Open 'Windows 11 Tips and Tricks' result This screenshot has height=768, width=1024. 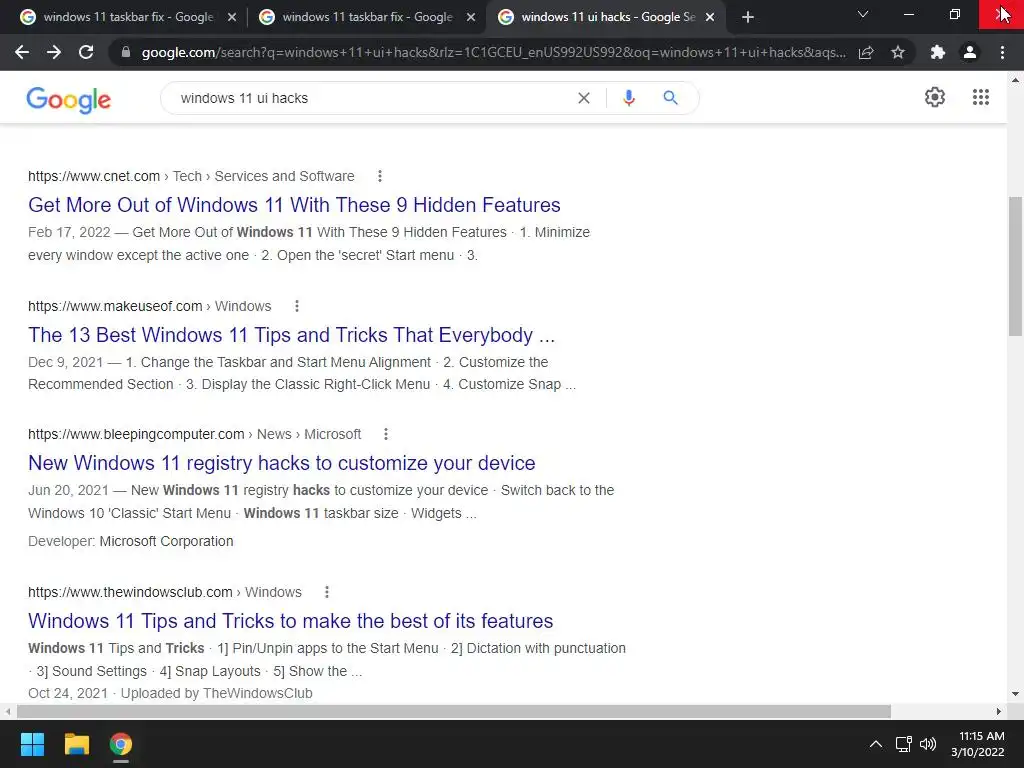point(291,621)
